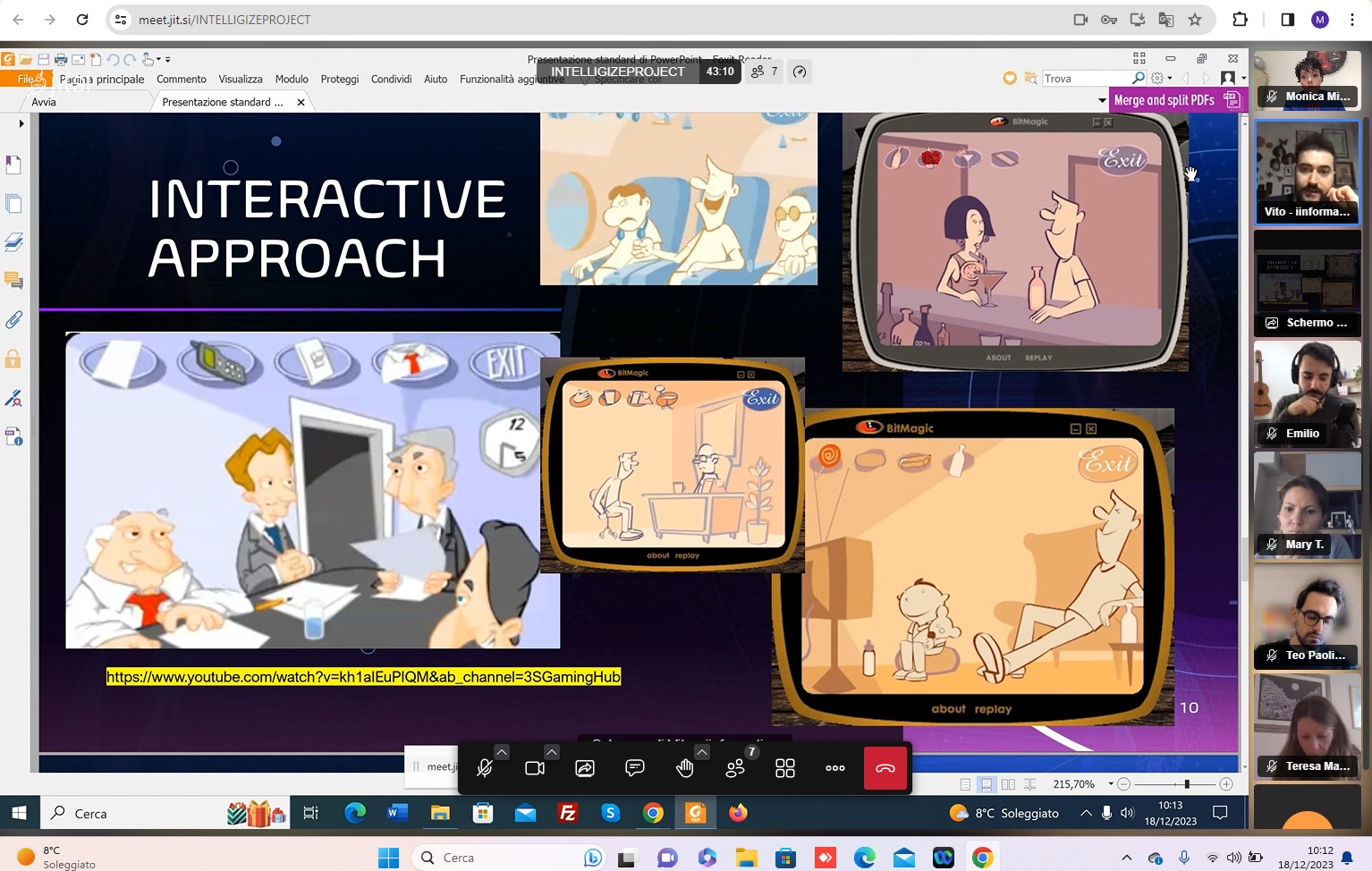Expand Jitsi reactions menu chevron
Image resolution: width=1372 pixels, height=871 pixels.
pyautogui.click(x=702, y=752)
